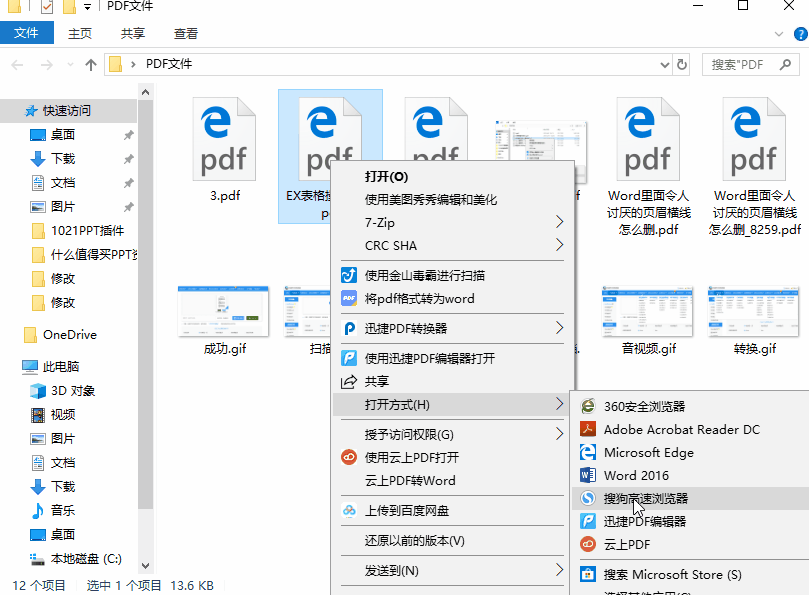Open OneDrive in navigation pane

click(70, 334)
